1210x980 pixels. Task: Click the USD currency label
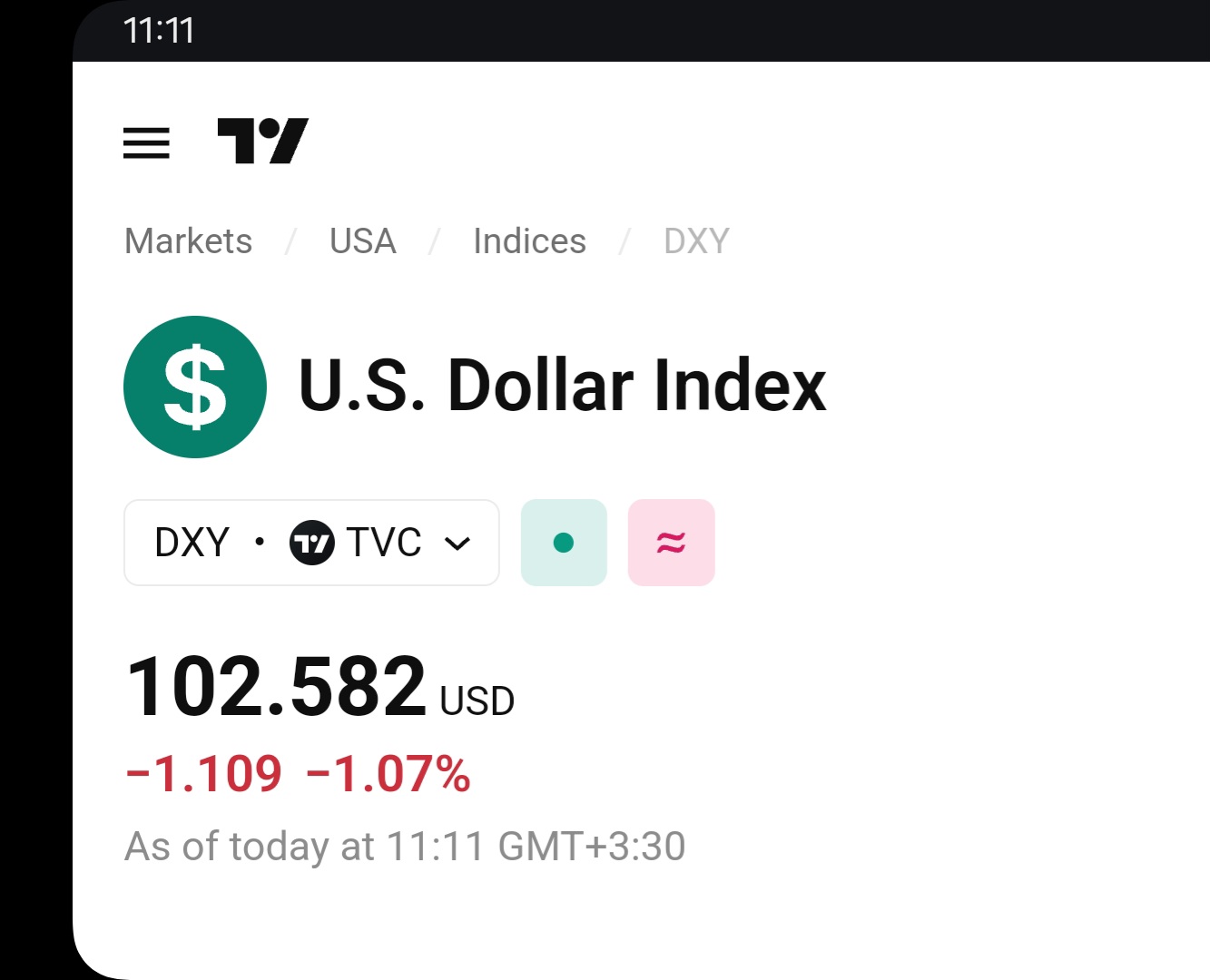click(x=477, y=701)
